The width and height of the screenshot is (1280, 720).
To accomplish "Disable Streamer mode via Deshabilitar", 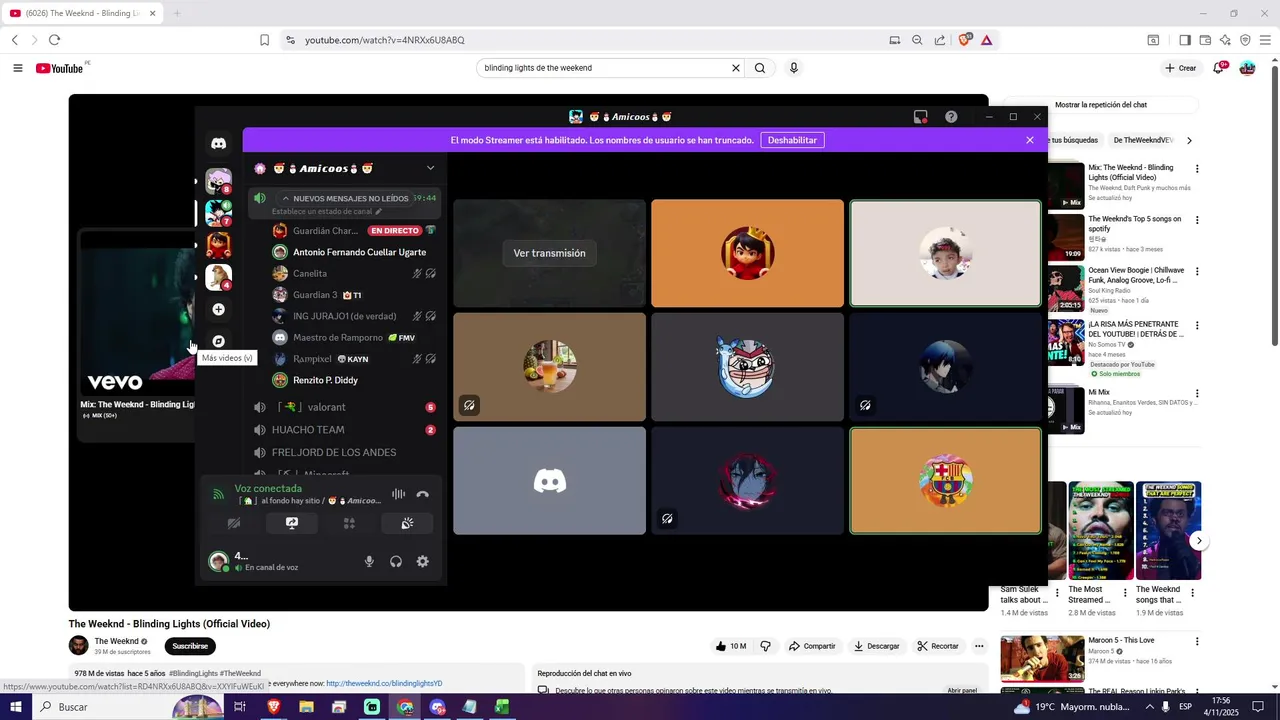I will (792, 140).
